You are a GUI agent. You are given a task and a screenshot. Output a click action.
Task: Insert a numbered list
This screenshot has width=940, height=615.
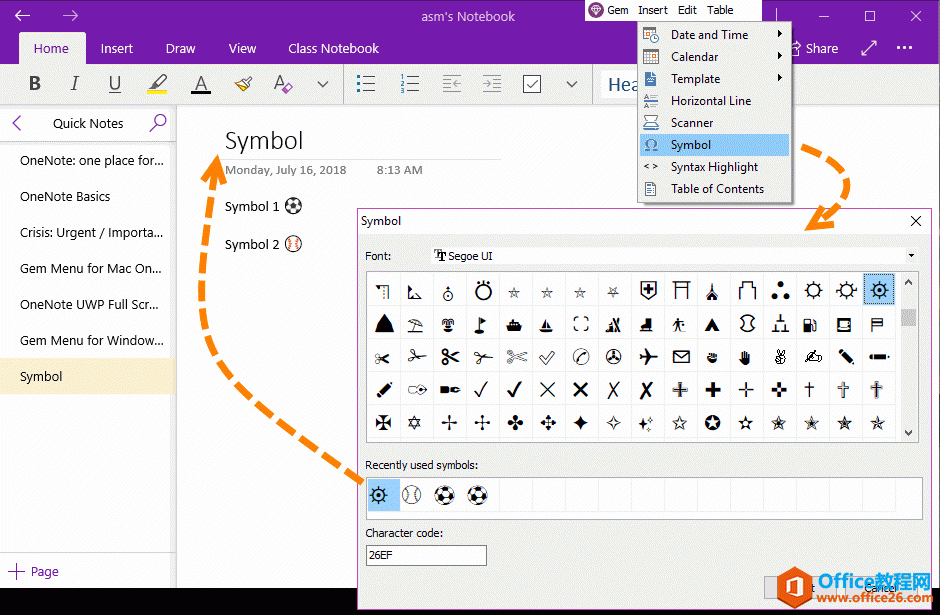pyautogui.click(x=409, y=84)
